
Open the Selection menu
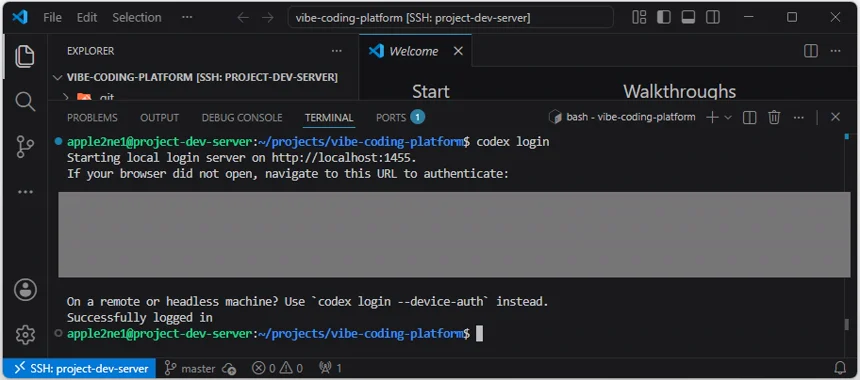tap(137, 18)
